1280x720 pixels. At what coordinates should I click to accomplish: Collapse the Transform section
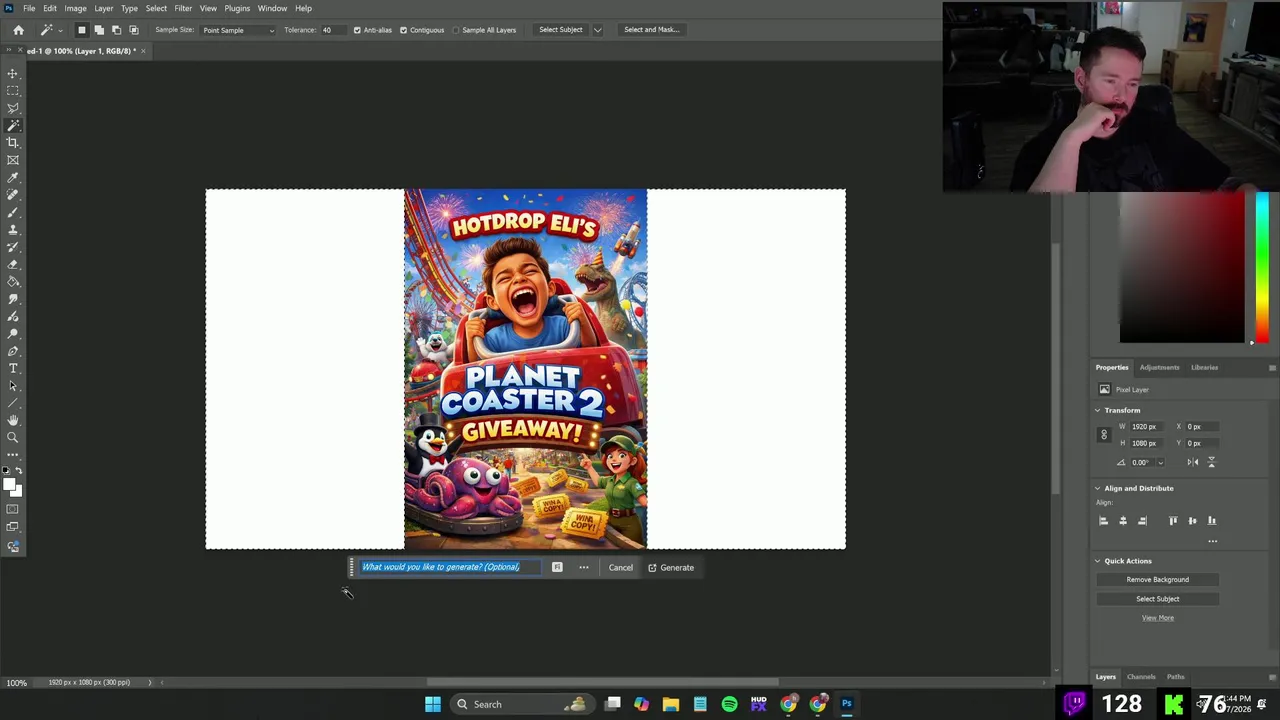[1098, 411]
